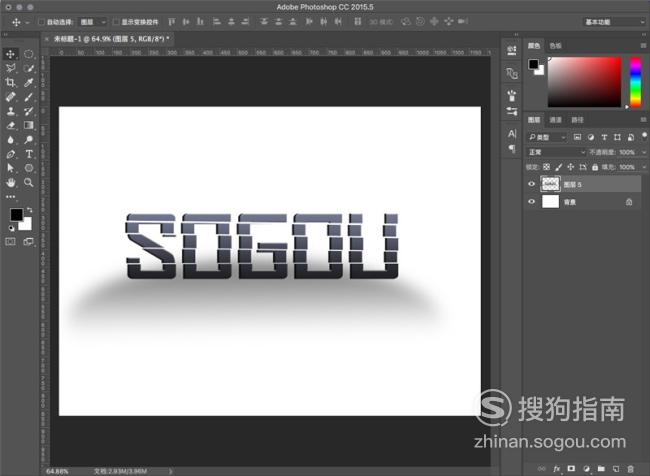The height and width of the screenshot is (476, 650).
Task: Open the Color panel flyout menu
Action: pyautogui.click(x=643, y=45)
